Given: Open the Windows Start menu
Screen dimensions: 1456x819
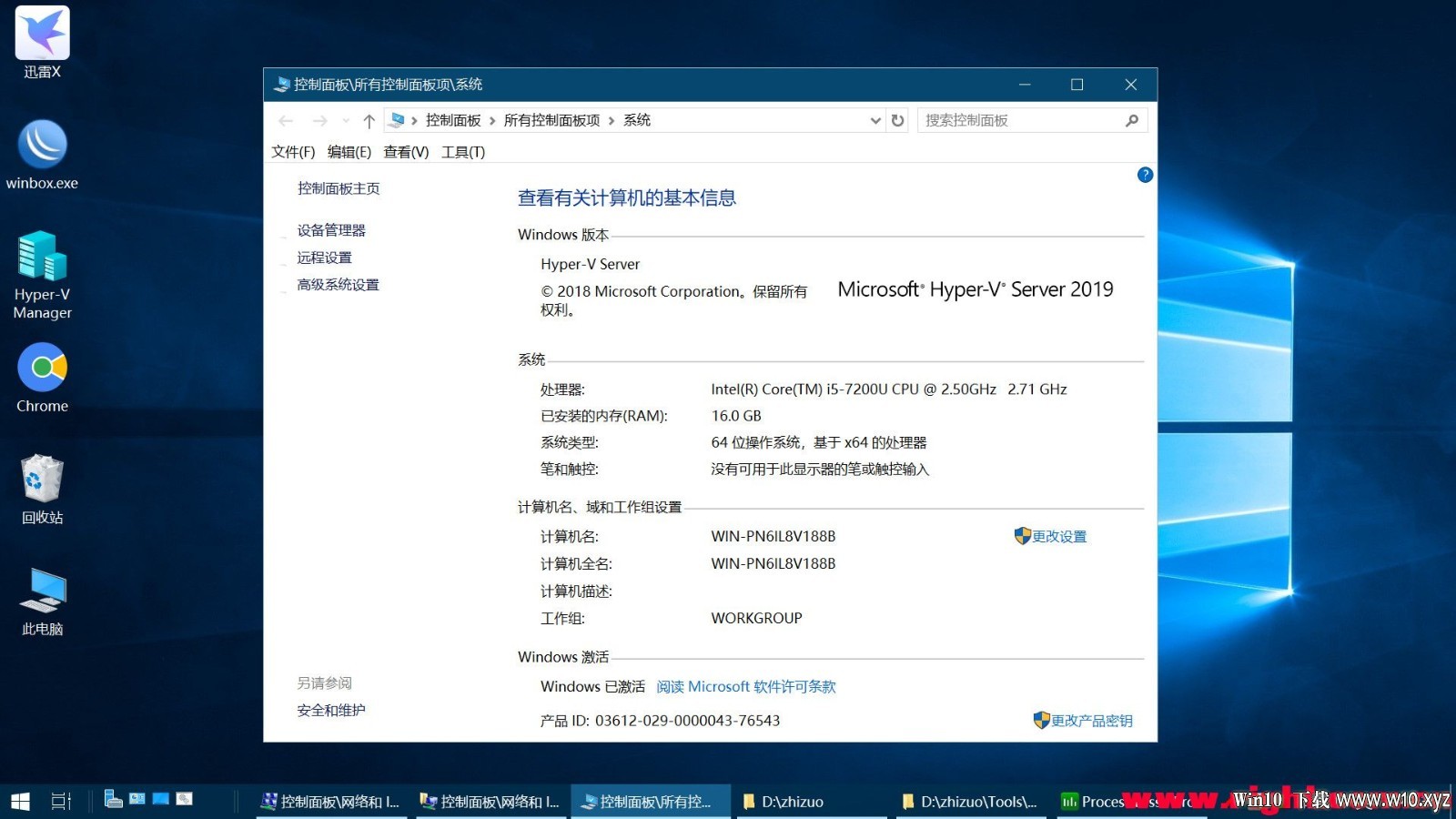Looking at the screenshot, I should (x=20, y=801).
